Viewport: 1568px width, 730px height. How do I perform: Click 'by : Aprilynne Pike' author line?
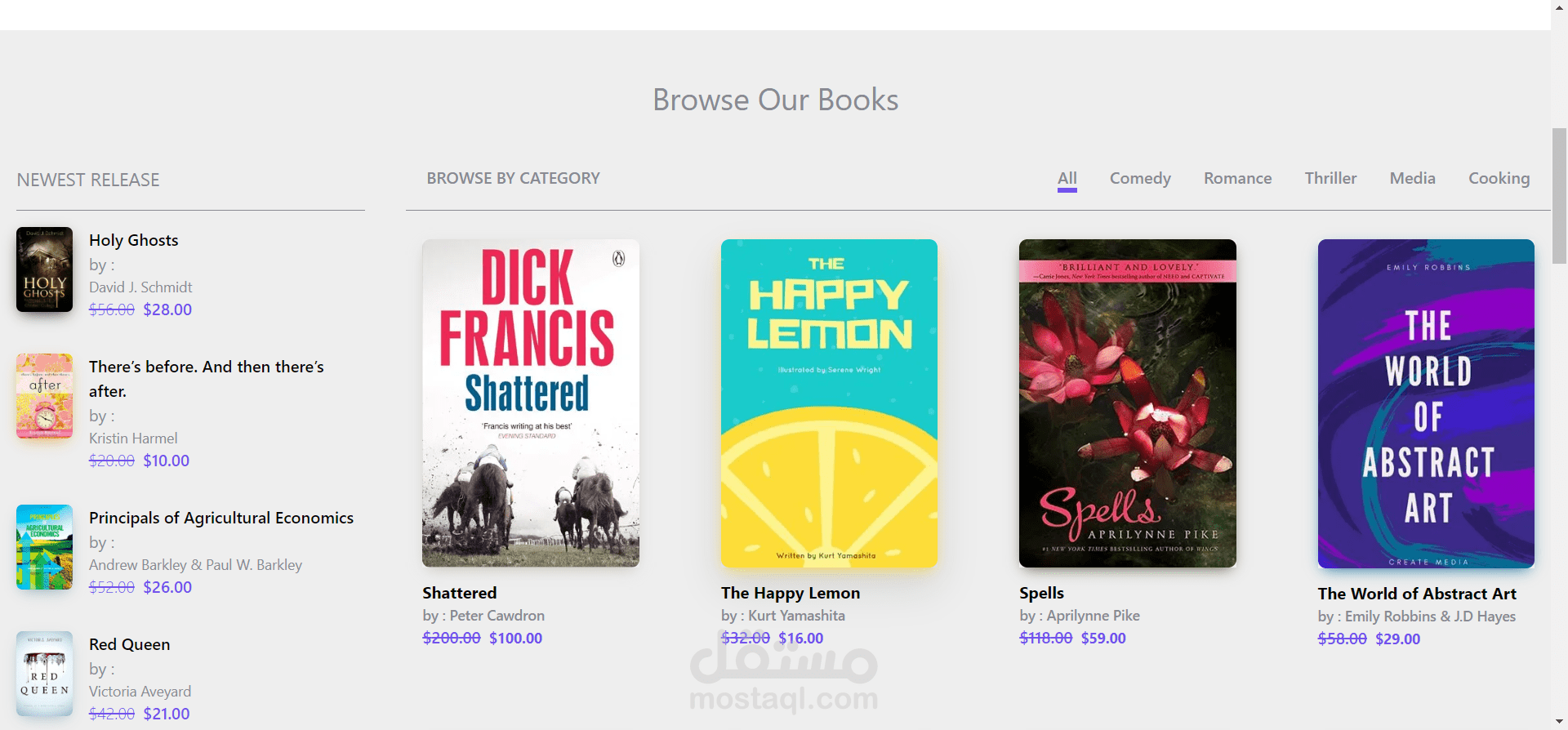pos(1080,616)
